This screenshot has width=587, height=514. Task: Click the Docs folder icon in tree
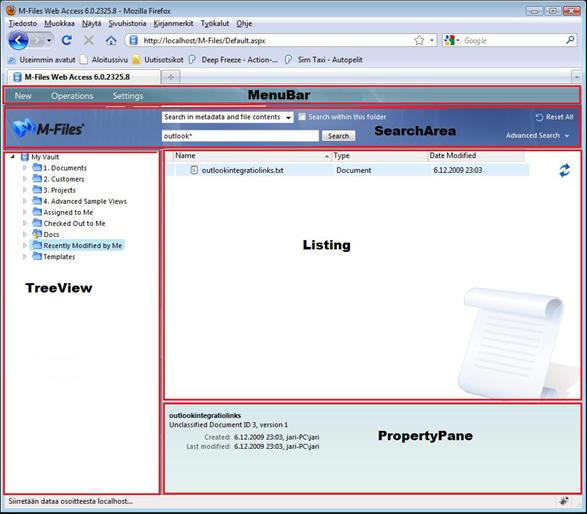coord(37,234)
